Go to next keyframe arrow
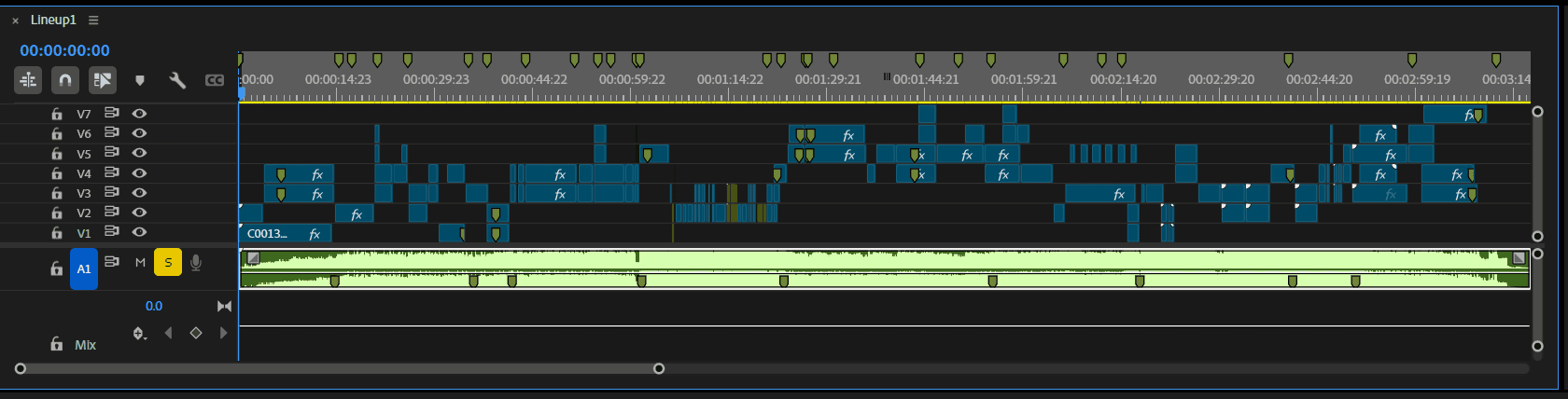This screenshot has height=399, width=1568. pos(224,333)
